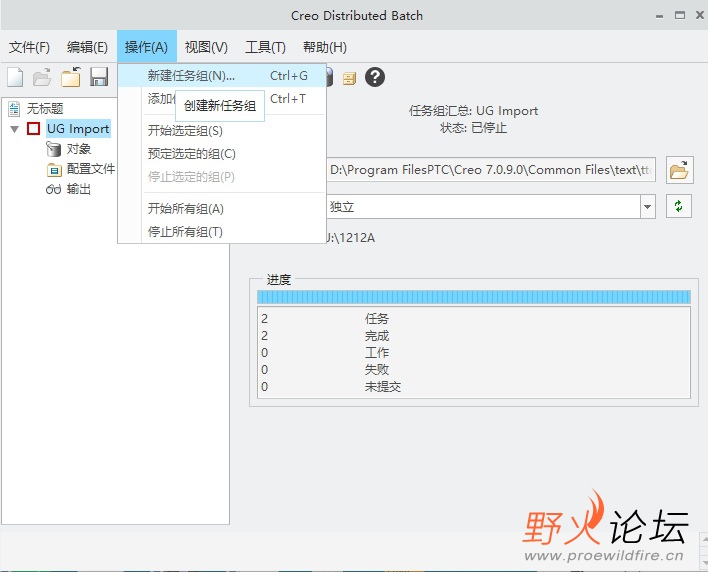Select the 无标题 tree root

(45, 108)
